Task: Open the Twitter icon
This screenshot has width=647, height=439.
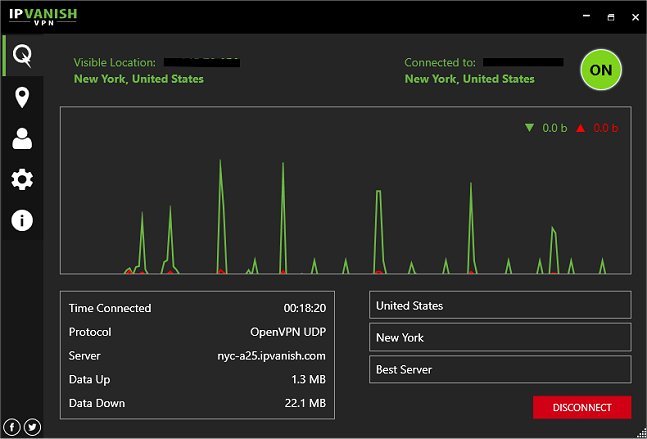Action: coord(32,427)
